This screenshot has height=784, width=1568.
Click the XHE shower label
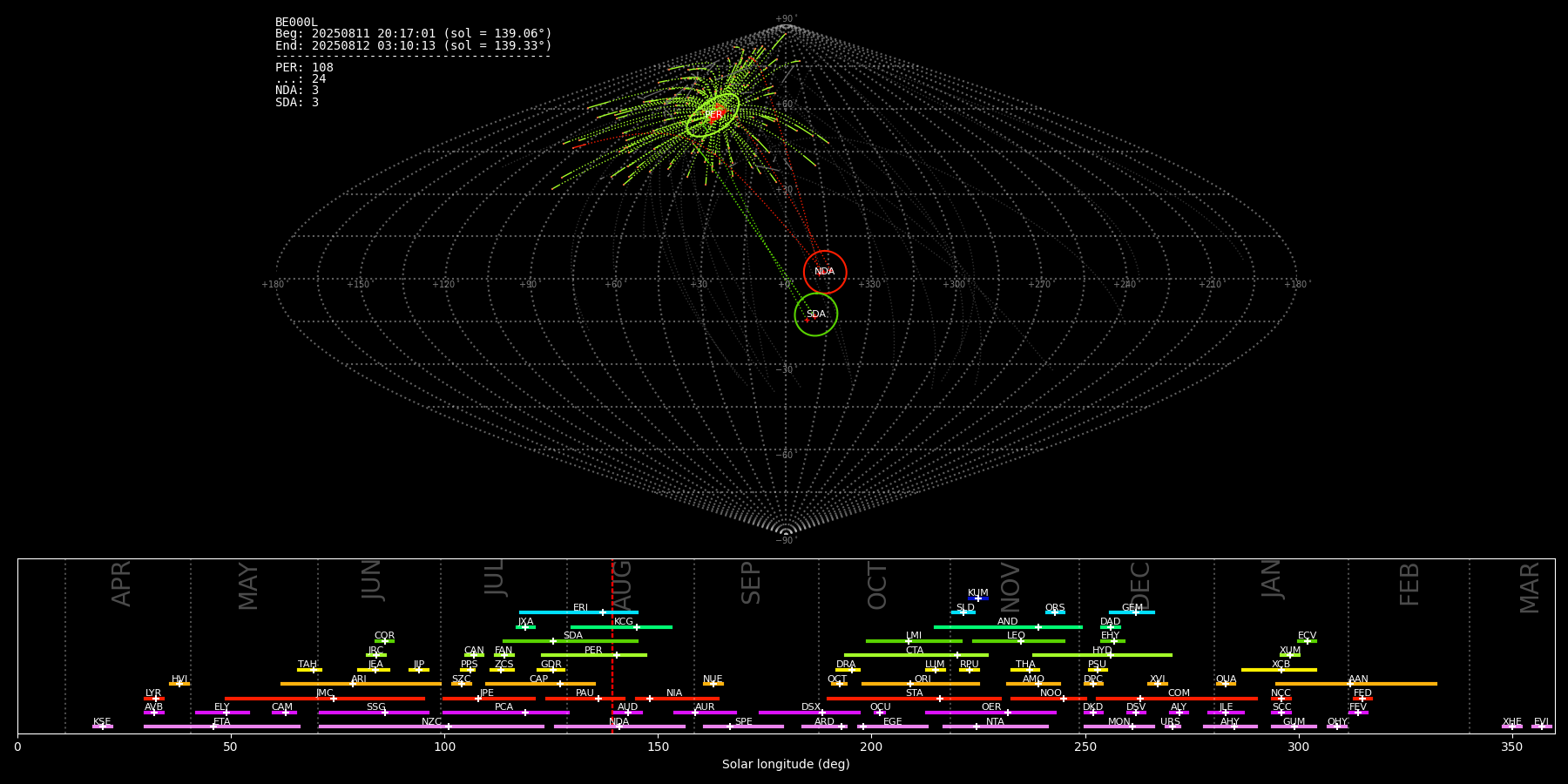click(x=1512, y=722)
